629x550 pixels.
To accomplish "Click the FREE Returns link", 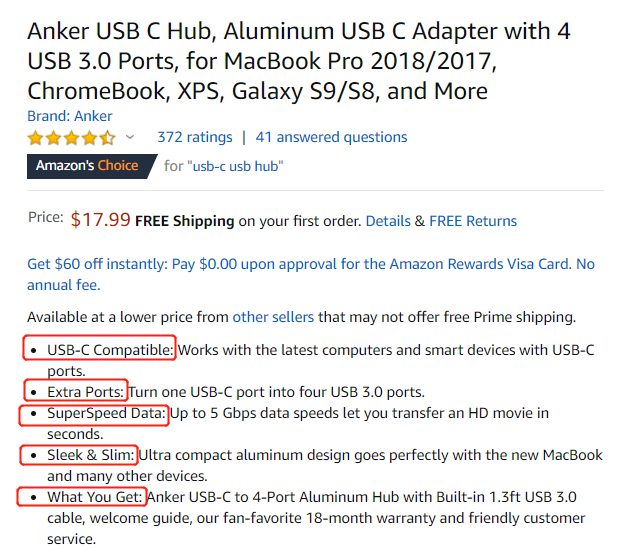I will tap(473, 221).
